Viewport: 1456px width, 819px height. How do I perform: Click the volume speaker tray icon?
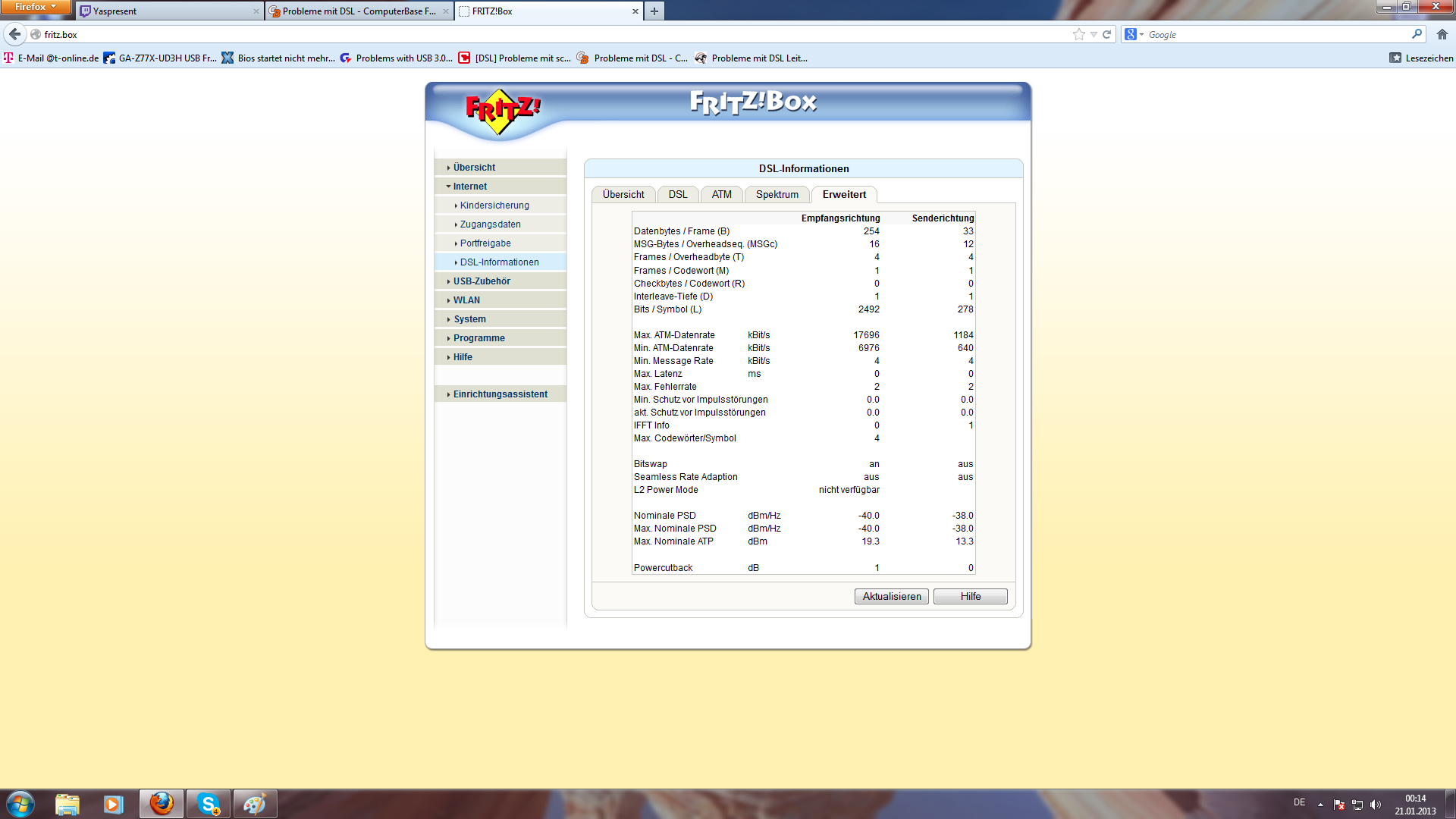(1376, 805)
